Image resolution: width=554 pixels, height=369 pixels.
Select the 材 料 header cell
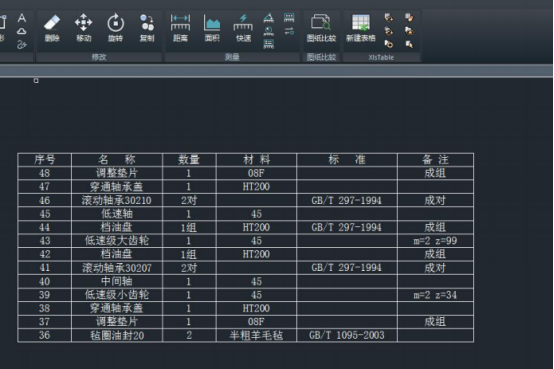[x=257, y=160]
